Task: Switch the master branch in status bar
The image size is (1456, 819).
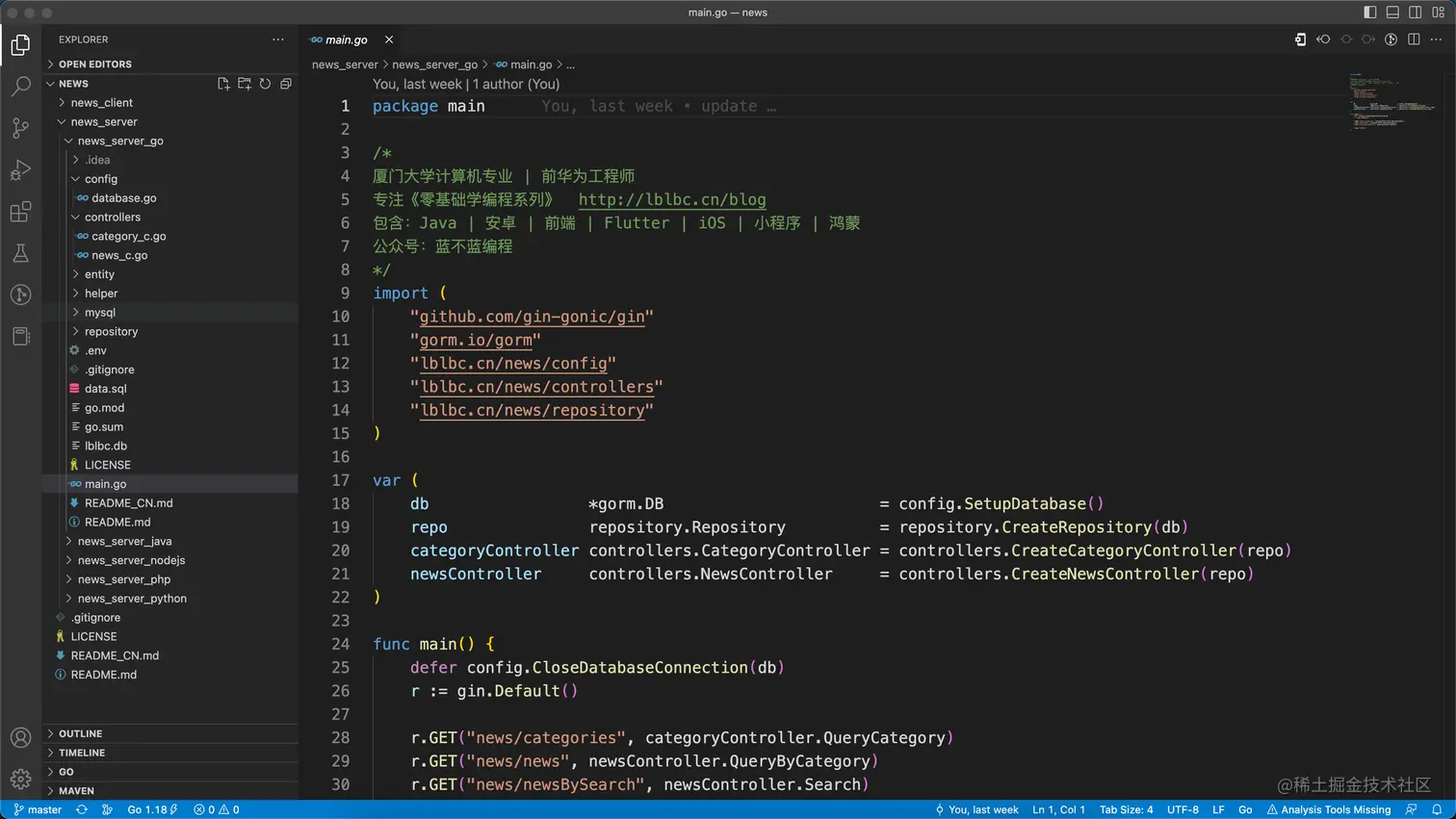Action: click(39, 810)
